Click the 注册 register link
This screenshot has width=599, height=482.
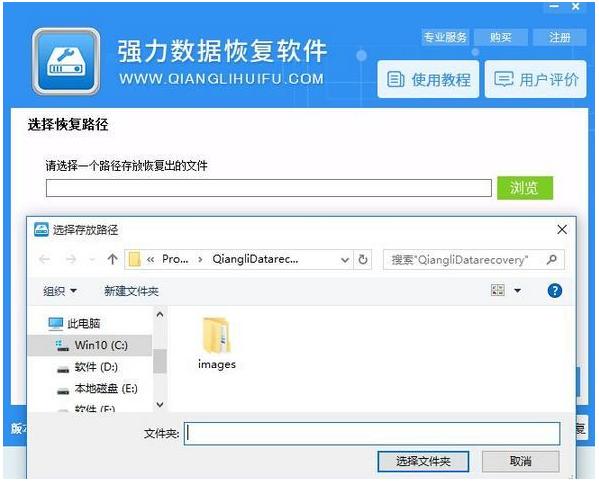[560, 37]
